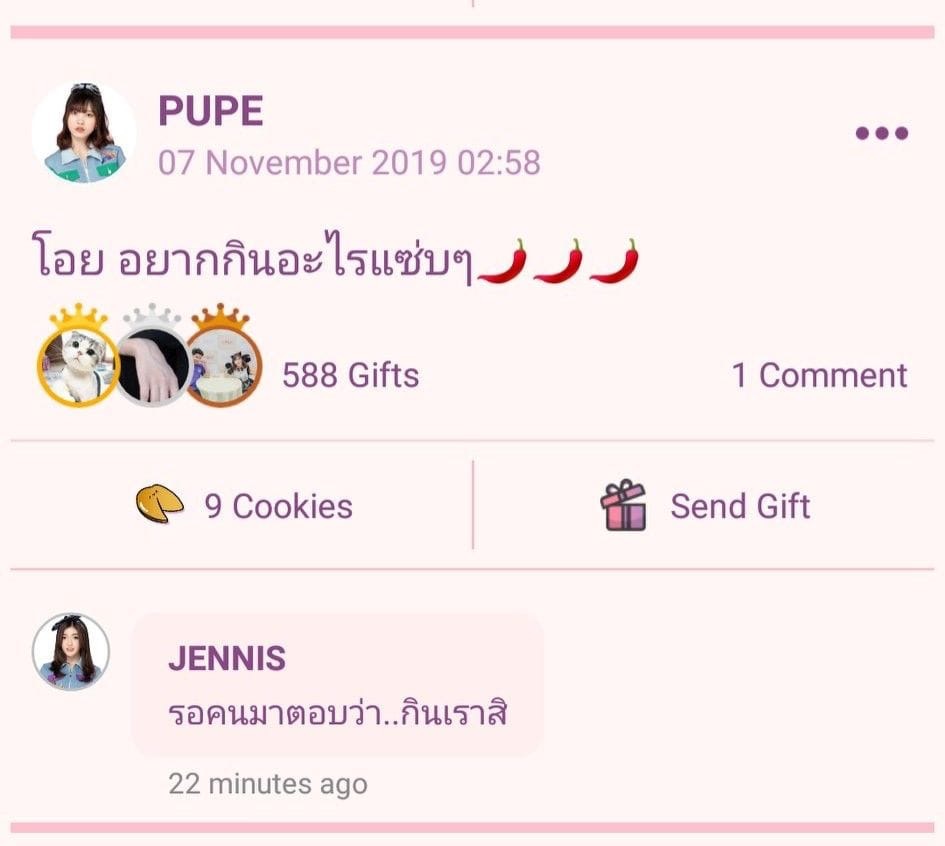Open the PUPE username link
The height and width of the screenshot is (846, 945).
pyautogui.click(x=210, y=111)
